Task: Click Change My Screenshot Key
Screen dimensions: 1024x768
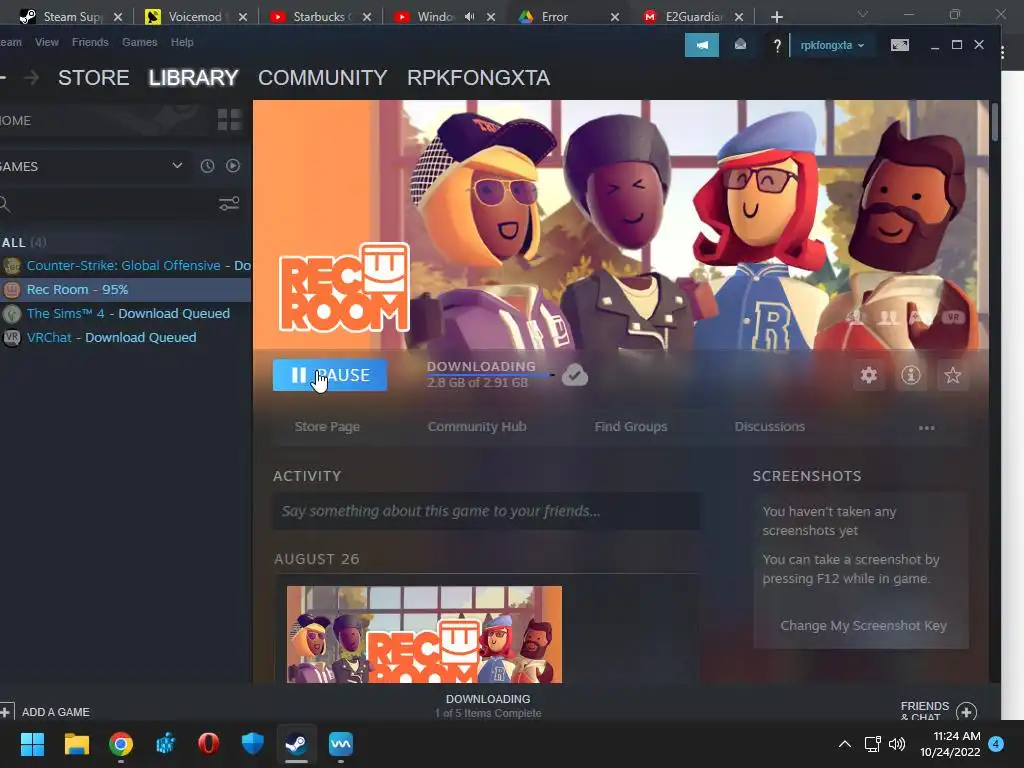Action: pyautogui.click(x=863, y=625)
